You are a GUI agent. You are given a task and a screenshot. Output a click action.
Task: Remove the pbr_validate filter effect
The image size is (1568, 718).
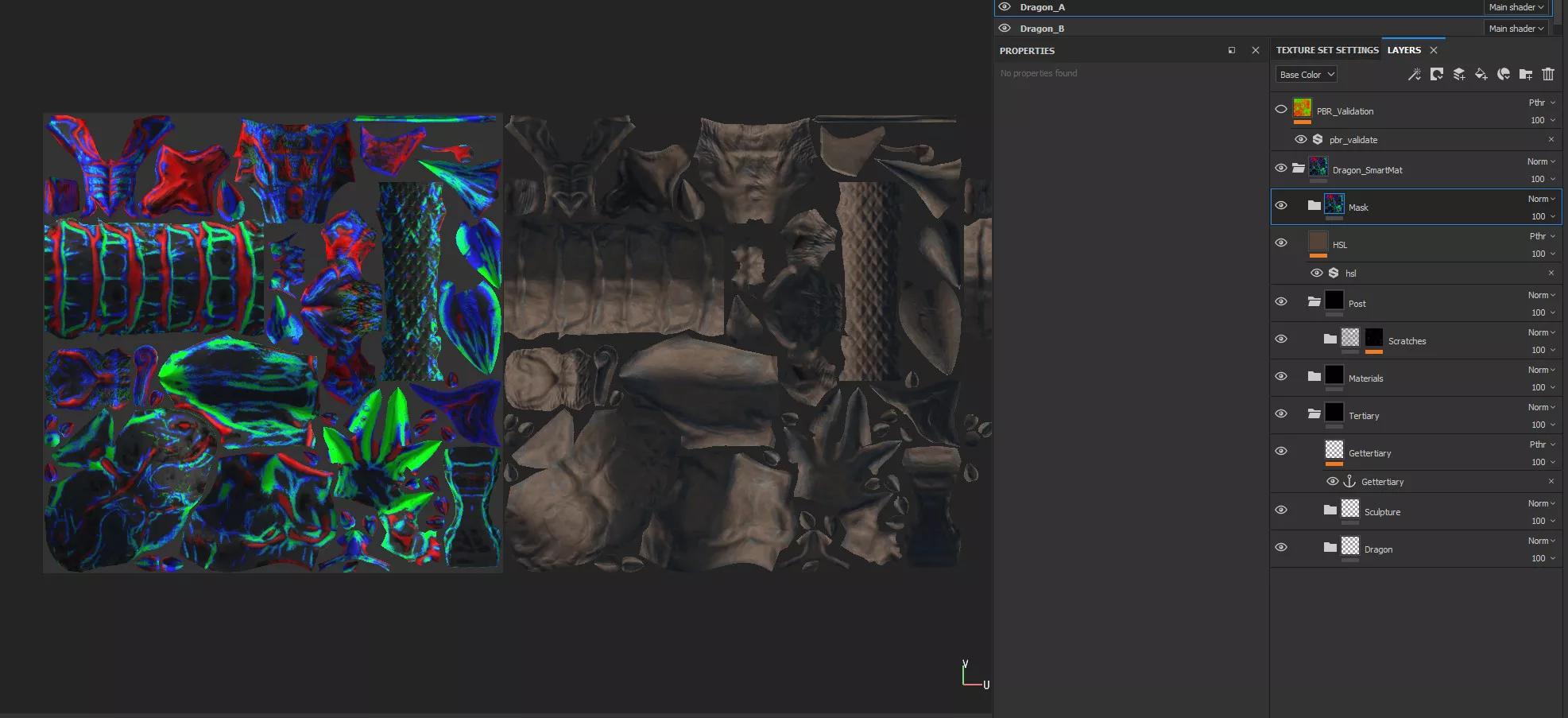(x=1551, y=139)
